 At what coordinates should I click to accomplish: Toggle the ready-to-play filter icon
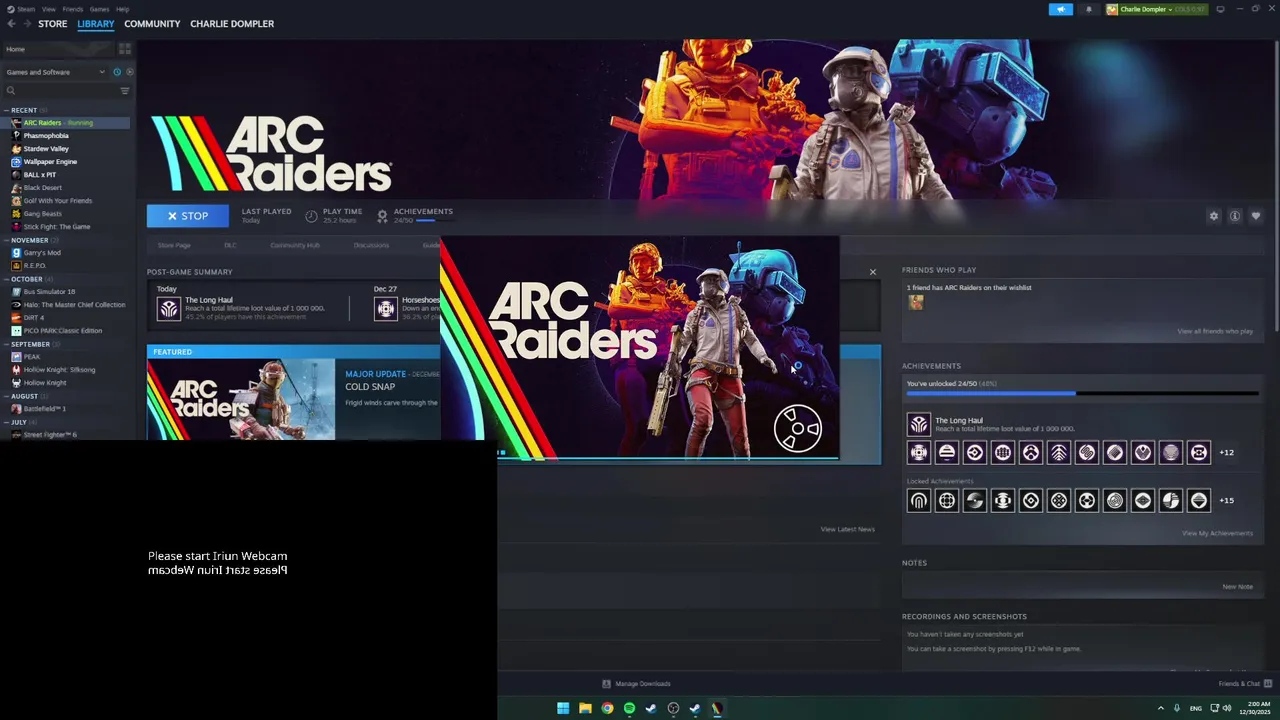[129, 72]
